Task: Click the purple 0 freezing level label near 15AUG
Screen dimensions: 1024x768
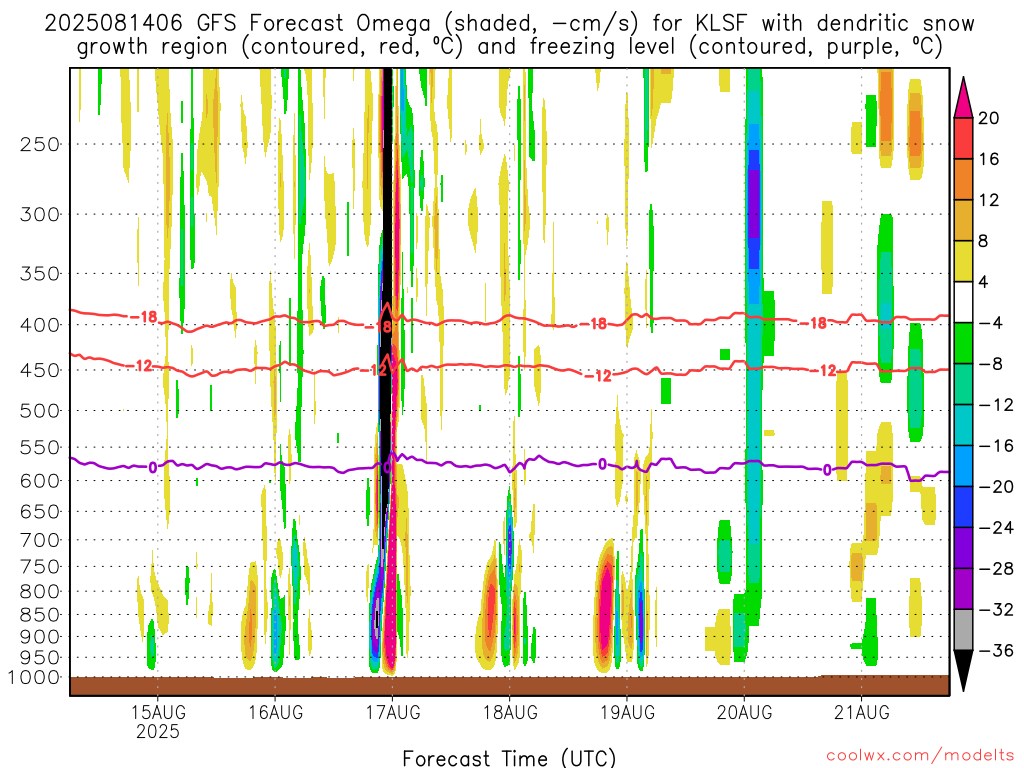Action: [153, 468]
